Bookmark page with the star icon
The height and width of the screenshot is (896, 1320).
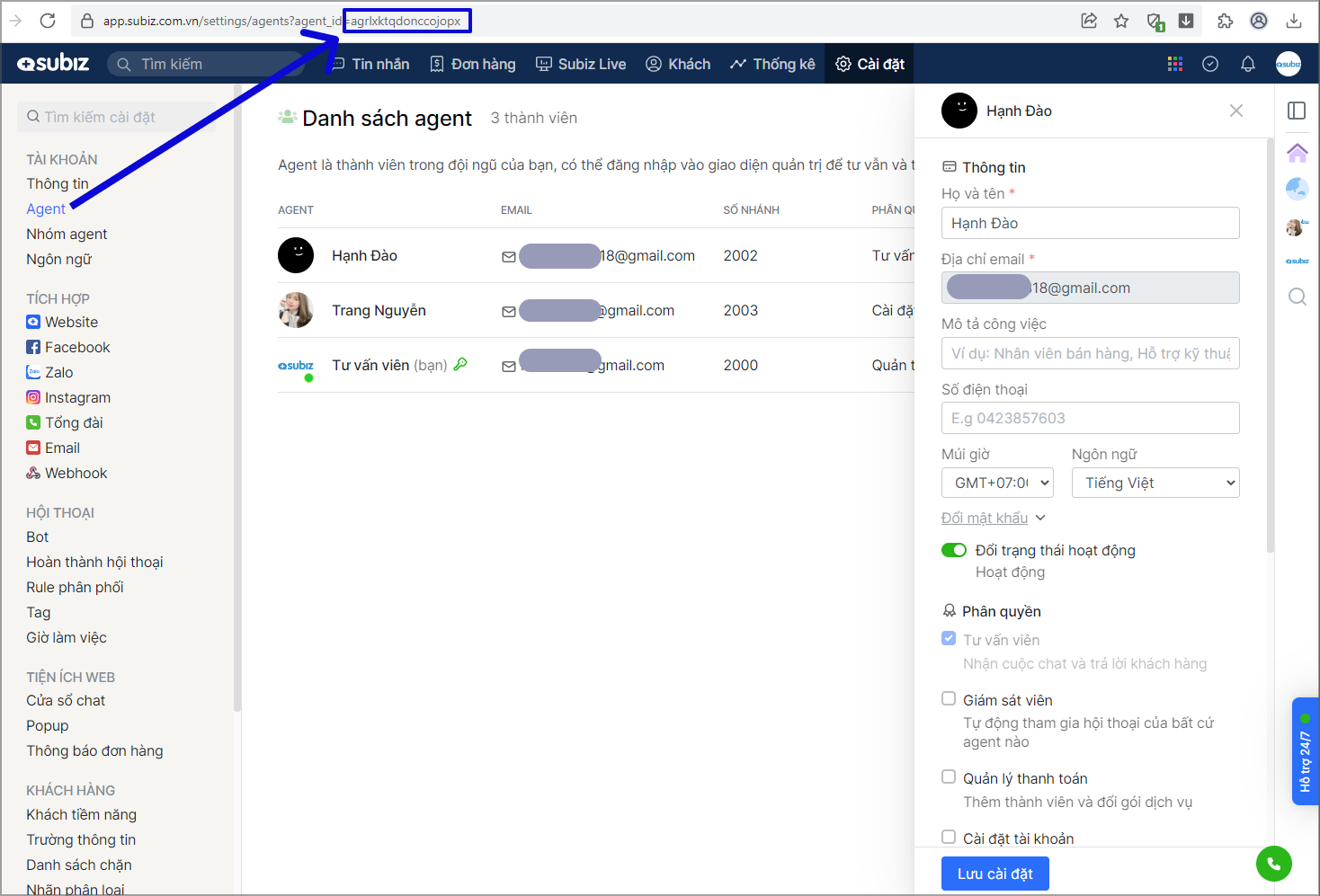pos(1121,21)
